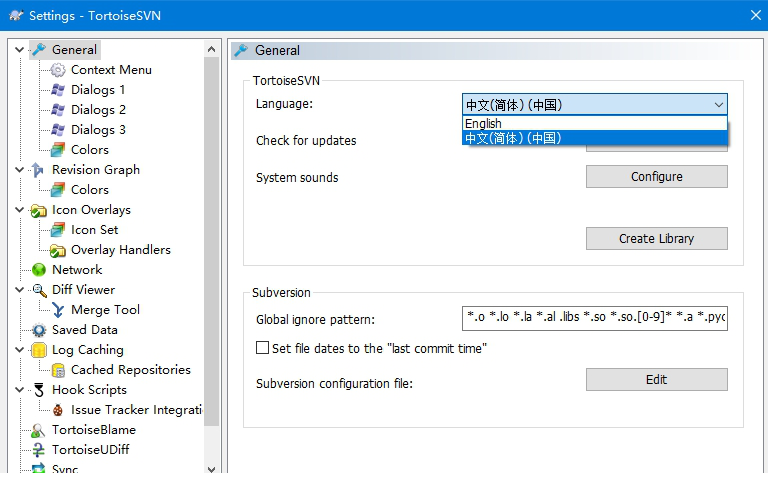Click the Icon Overlays folder icon
This screenshot has height=491, width=768.
coord(39,210)
